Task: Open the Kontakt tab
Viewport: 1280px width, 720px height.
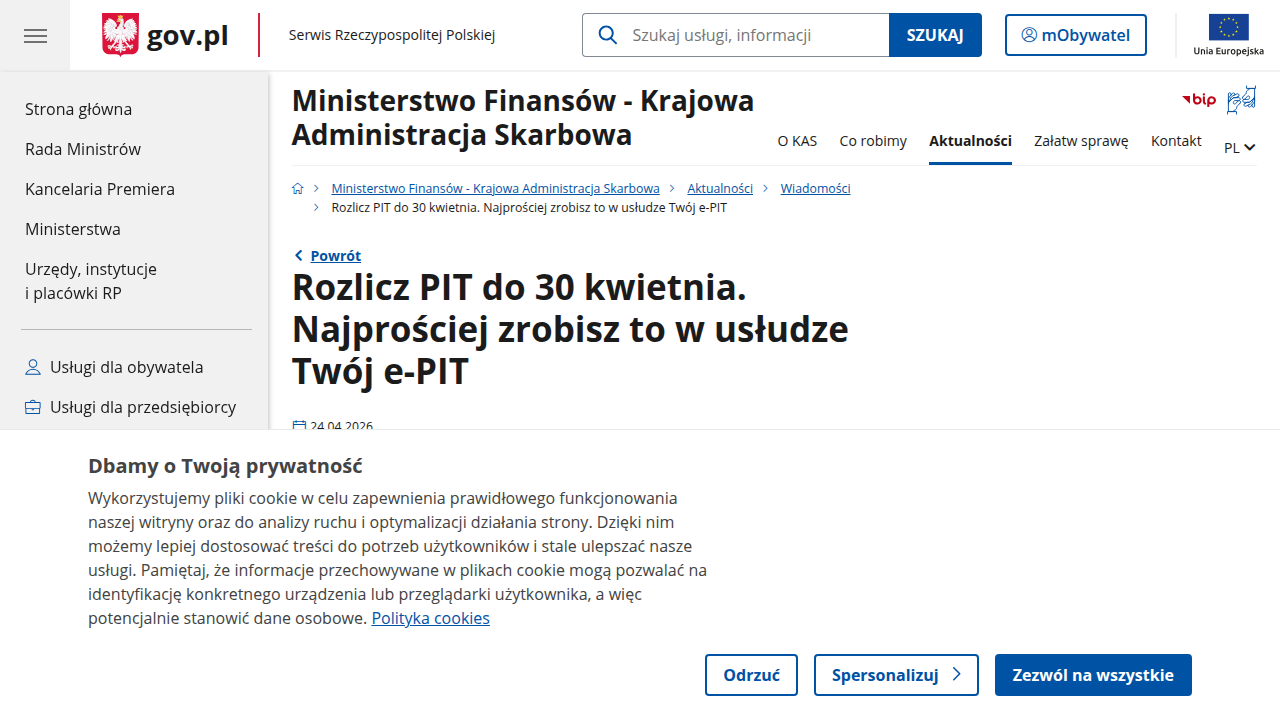Action: [1176, 141]
